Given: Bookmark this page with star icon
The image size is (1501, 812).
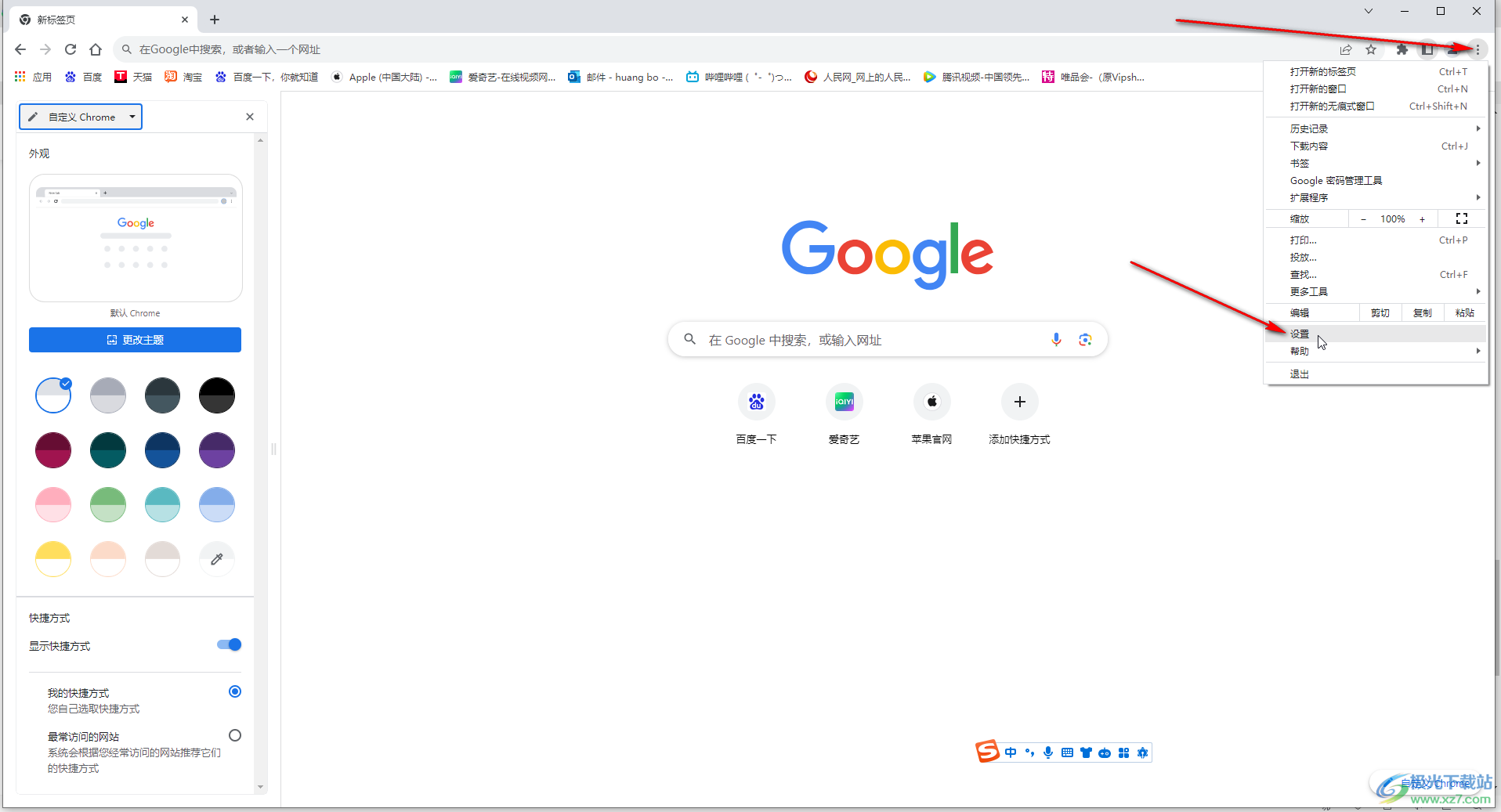Looking at the screenshot, I should point(1371,49).
